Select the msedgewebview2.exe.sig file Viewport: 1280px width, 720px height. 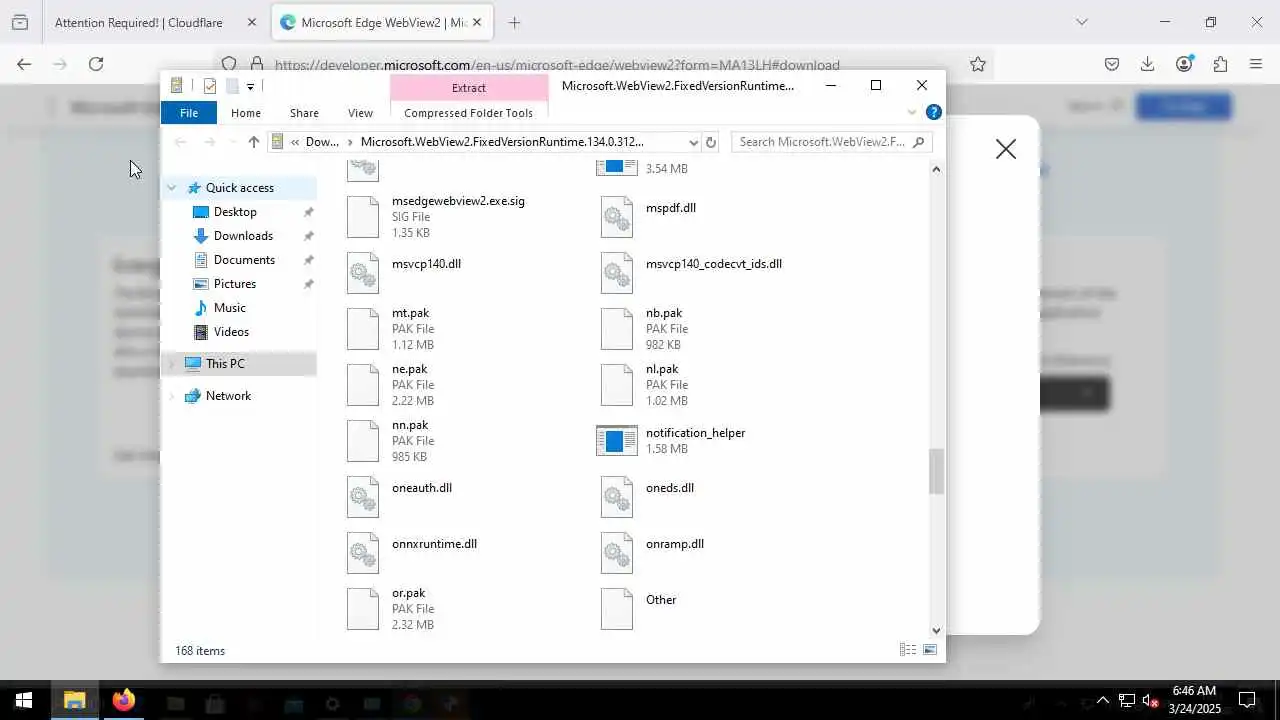458,217
